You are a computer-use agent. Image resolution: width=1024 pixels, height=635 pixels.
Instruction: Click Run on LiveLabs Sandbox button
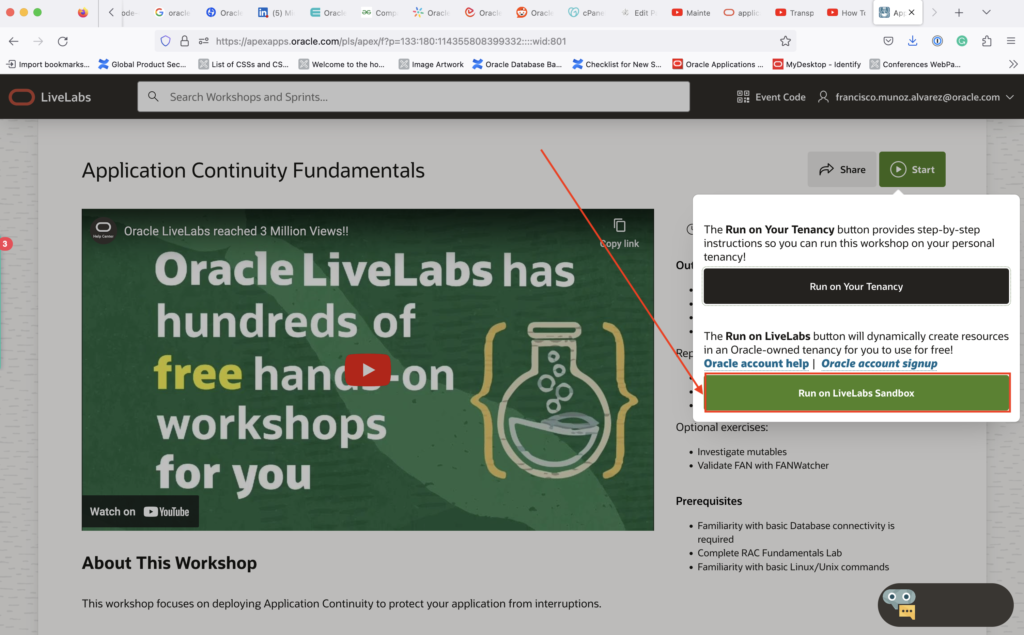pyautogui.click(x=856, y=393)
